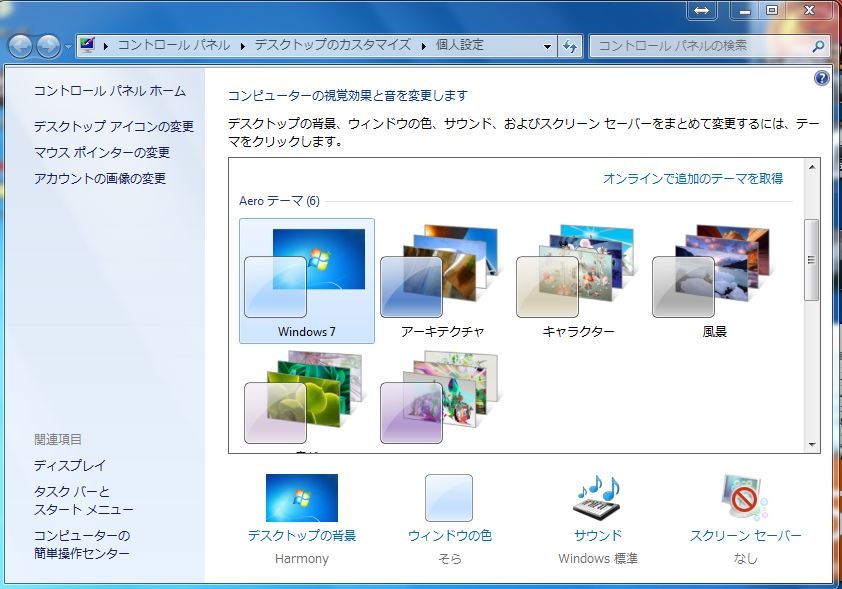Open recent pages dropdown beside navigation arrows

(68, 47)
